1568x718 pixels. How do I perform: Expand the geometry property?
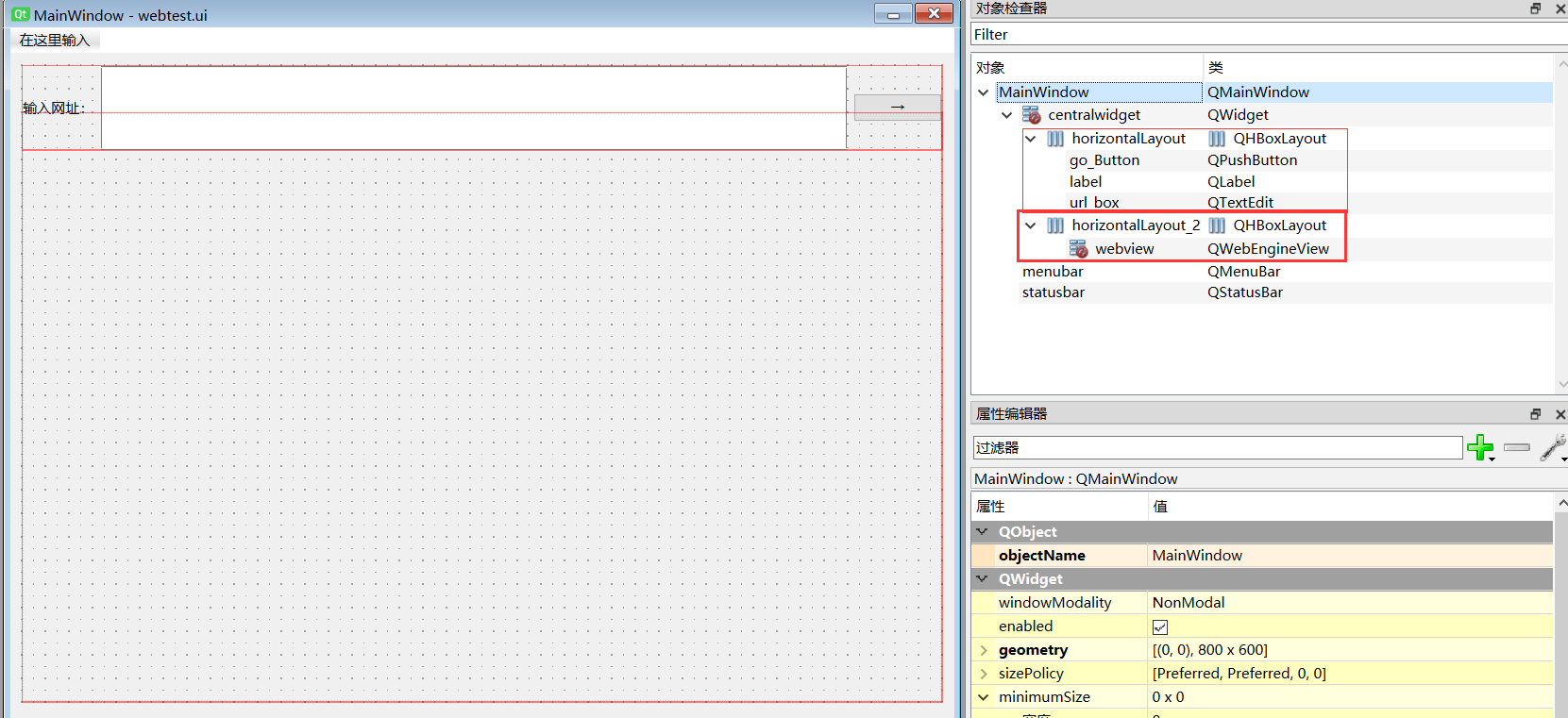pyautogui.click(x=984, y=650)
